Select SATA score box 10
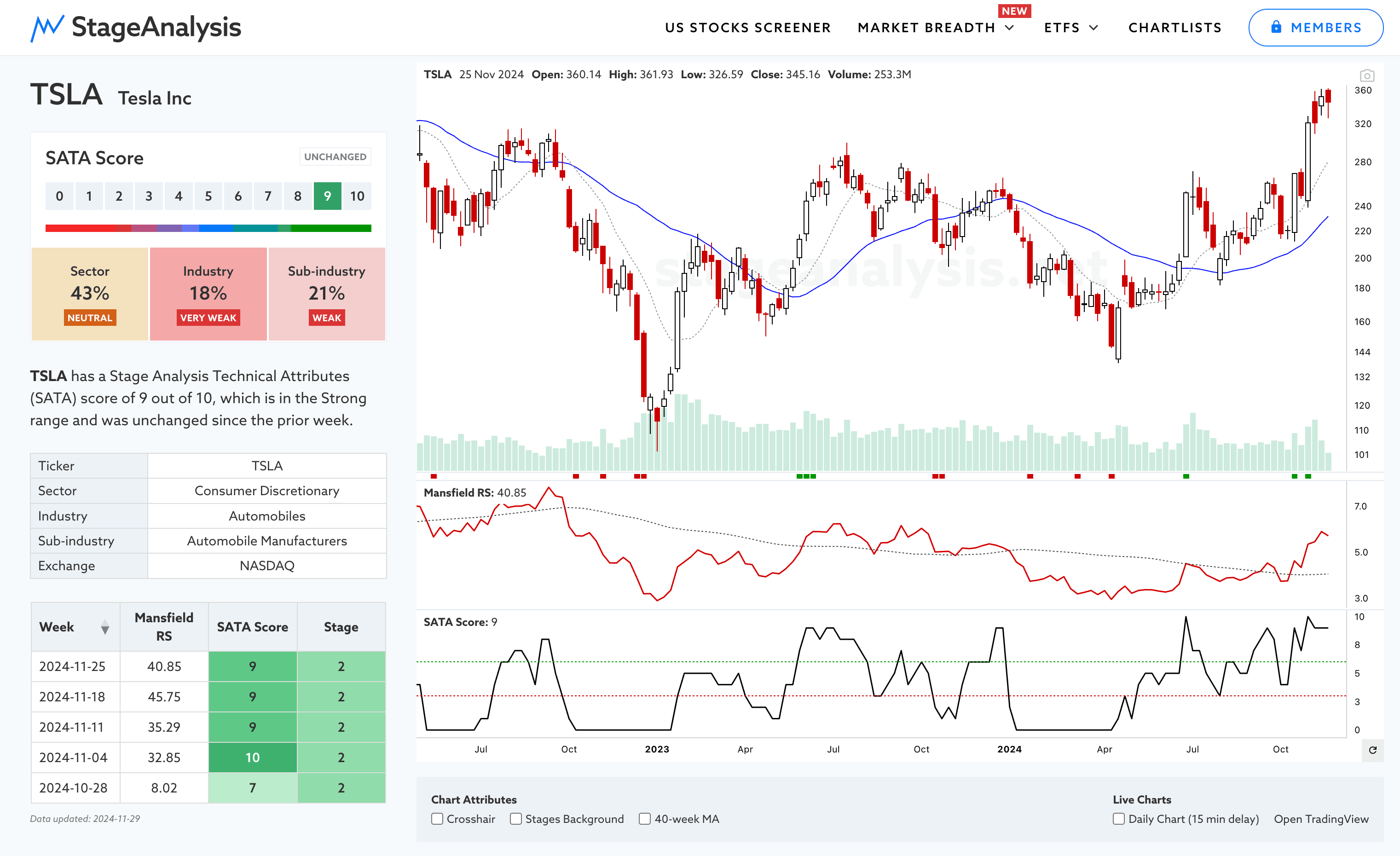The width and height of the screenshot is (1400, 856). tap(357, 196)
